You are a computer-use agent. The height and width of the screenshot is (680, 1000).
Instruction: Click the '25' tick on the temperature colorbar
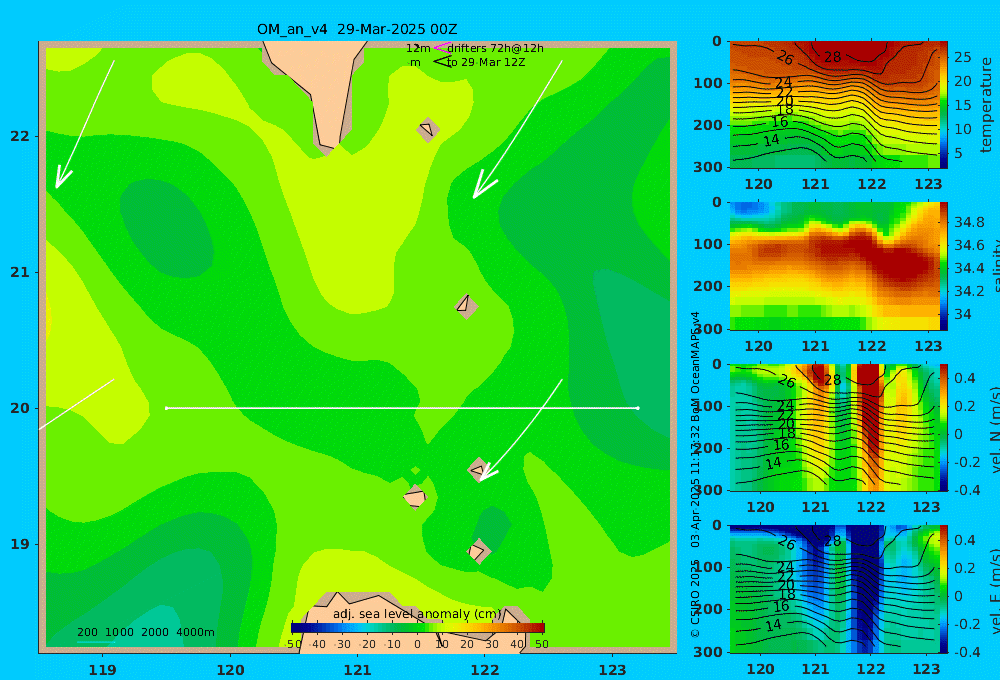[x=962, y=57]
